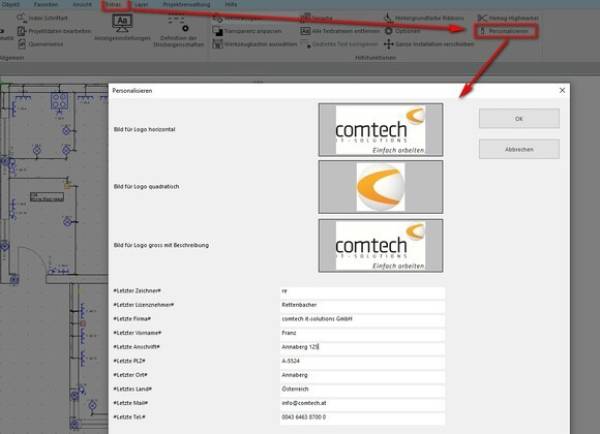Click the Alle Textrahmen entfernen icon
600x434 pixels.
click(305, 31)
